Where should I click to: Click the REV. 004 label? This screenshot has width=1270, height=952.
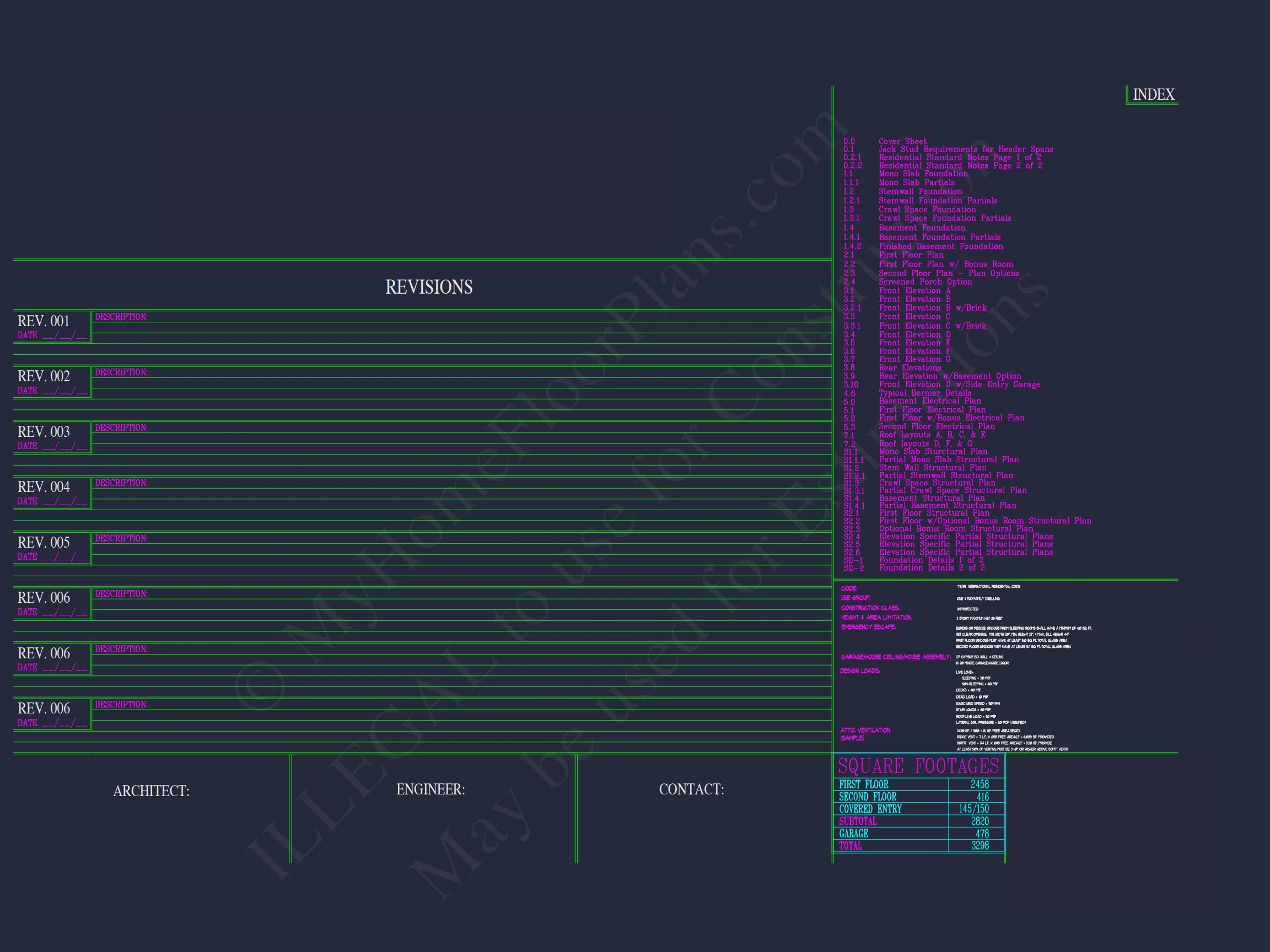coord(44,487)
